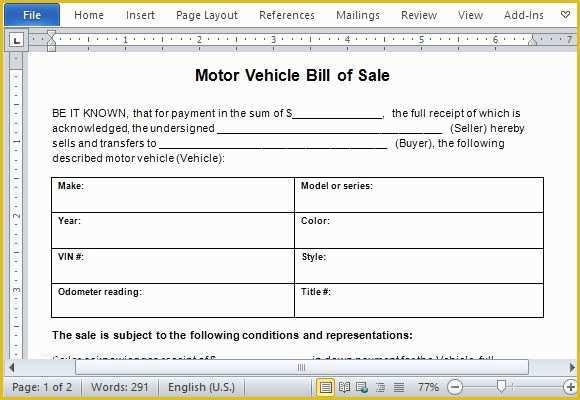Select Print Layout view
Screen dimensions: 580x400
(x=325, y=387)
